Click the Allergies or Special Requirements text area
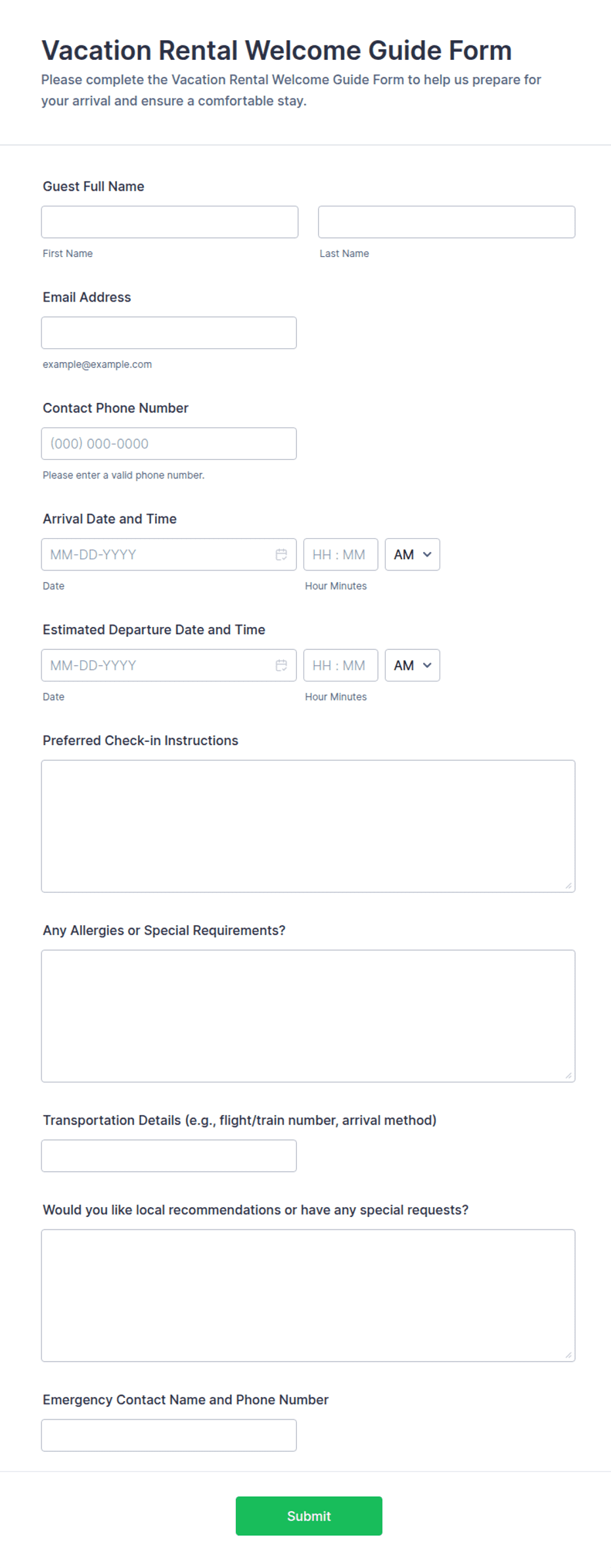 point(308,1016)
